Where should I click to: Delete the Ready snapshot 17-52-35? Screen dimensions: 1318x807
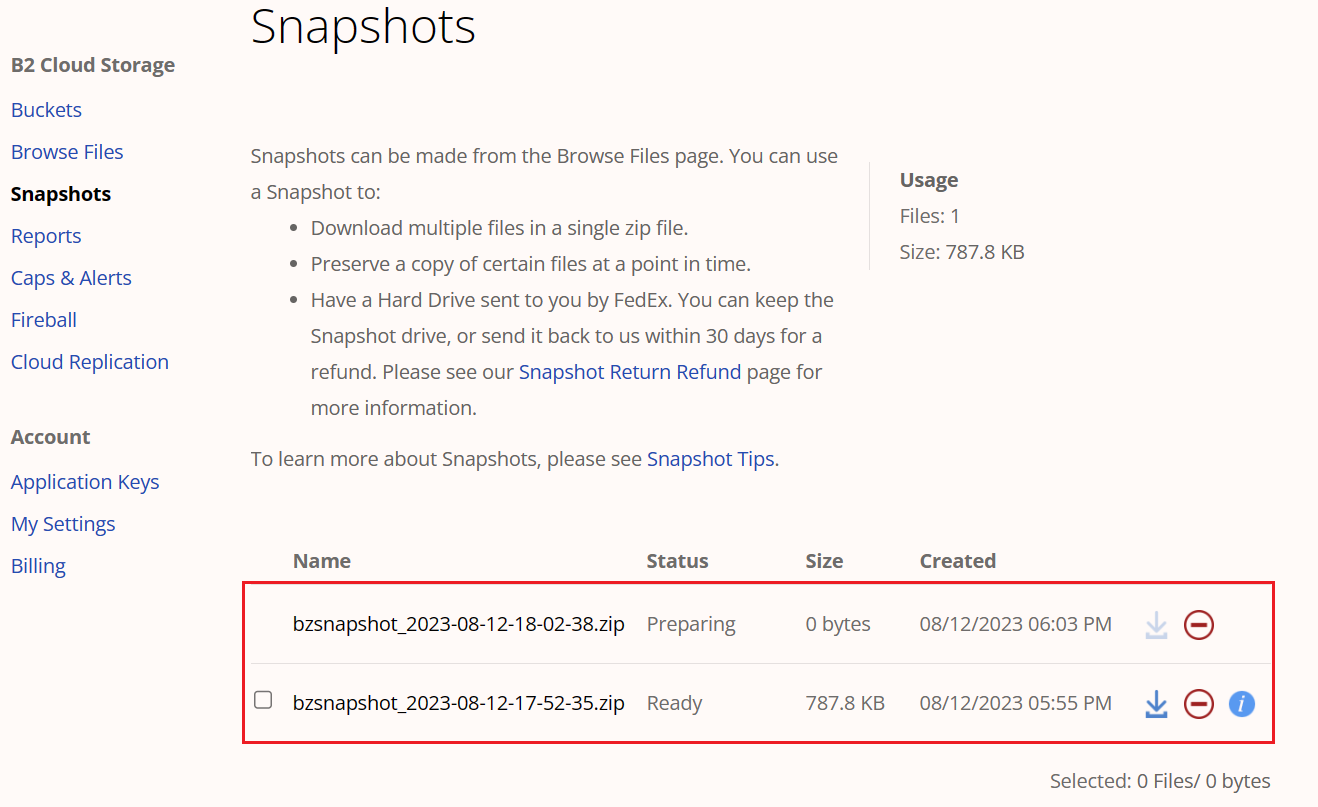tap(1198, 704)
